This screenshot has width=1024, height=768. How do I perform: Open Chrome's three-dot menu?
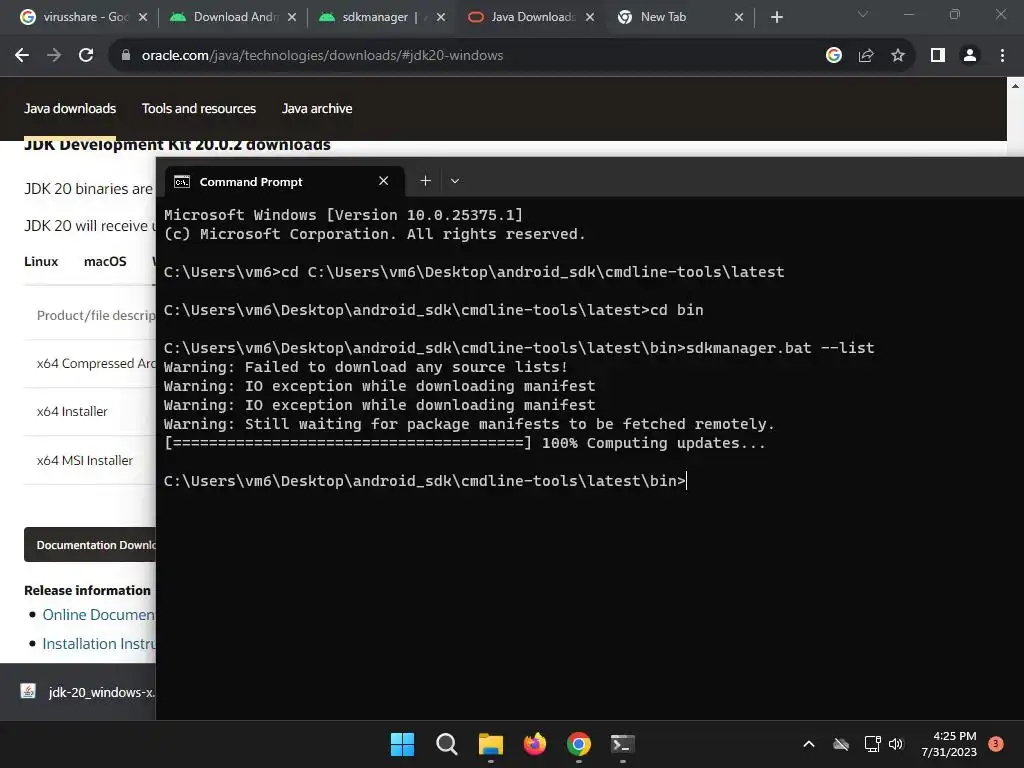pyautogui.click(x=1002, y=56)
